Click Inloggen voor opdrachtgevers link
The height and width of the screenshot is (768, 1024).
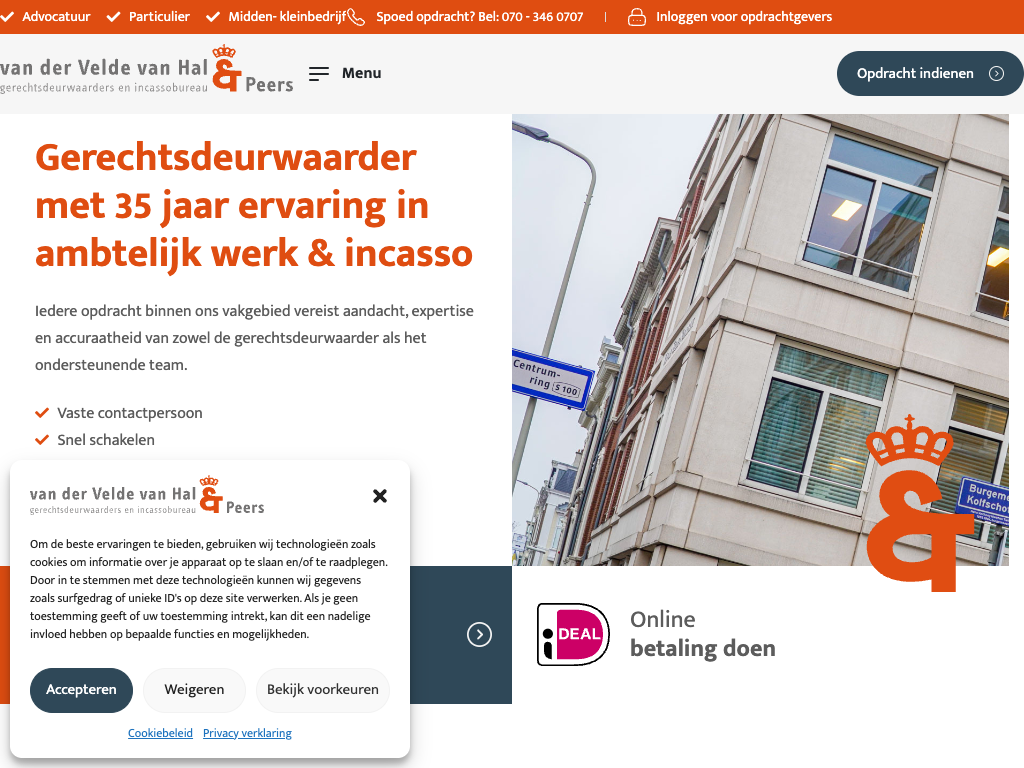tap(743, 17)
